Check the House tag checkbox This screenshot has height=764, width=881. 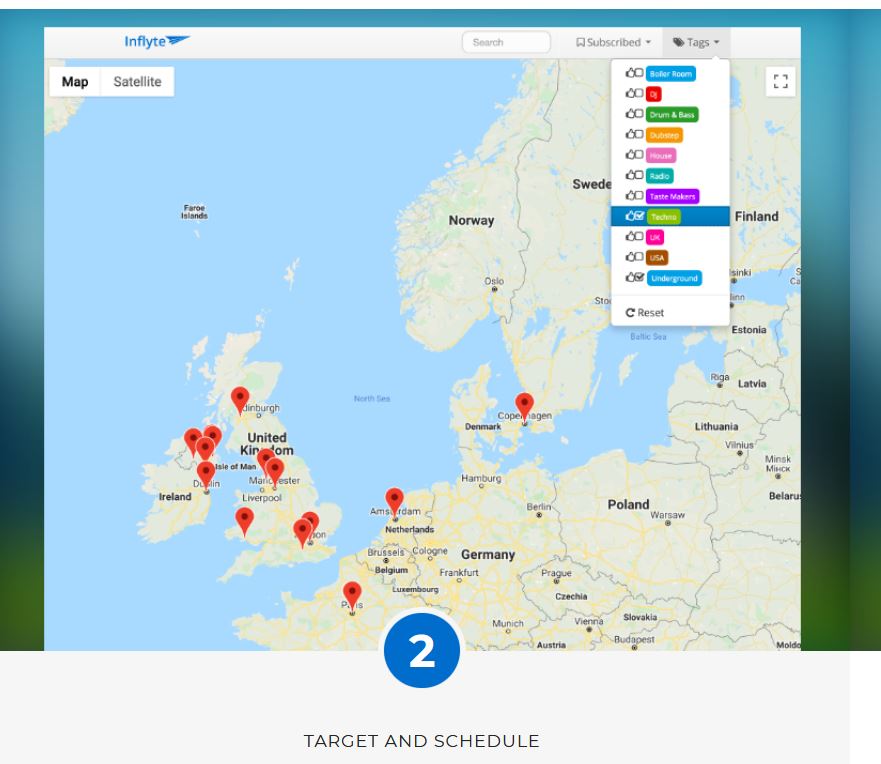[639, 154]
